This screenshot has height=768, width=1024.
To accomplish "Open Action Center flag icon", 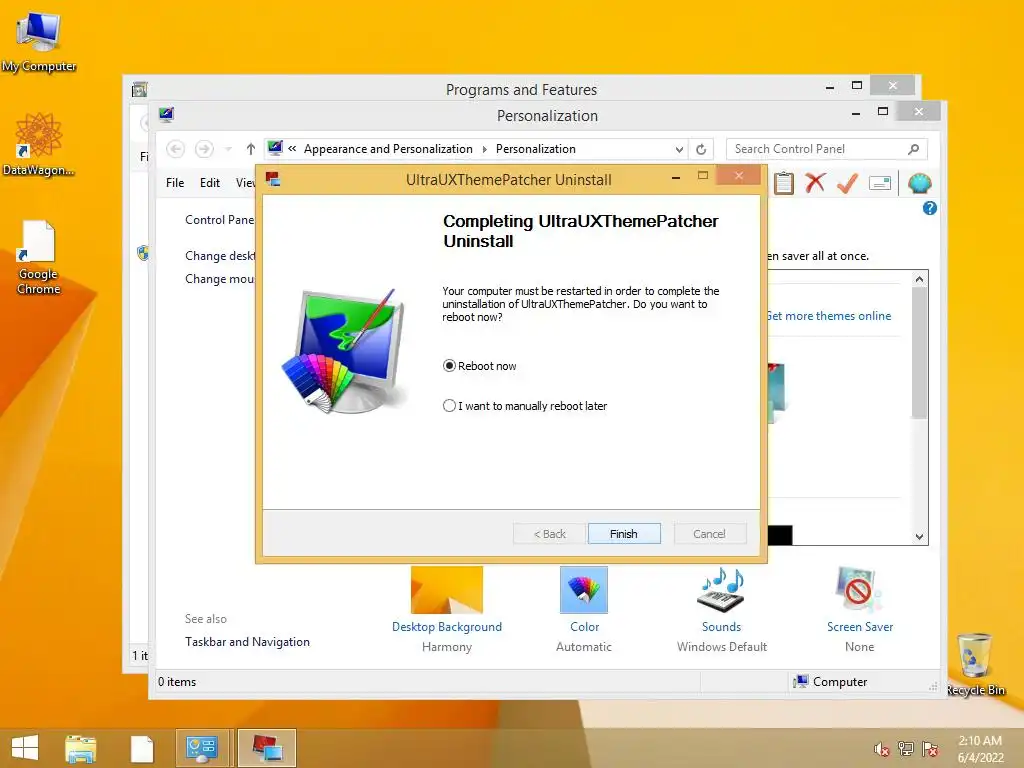I will coord(930,749).
